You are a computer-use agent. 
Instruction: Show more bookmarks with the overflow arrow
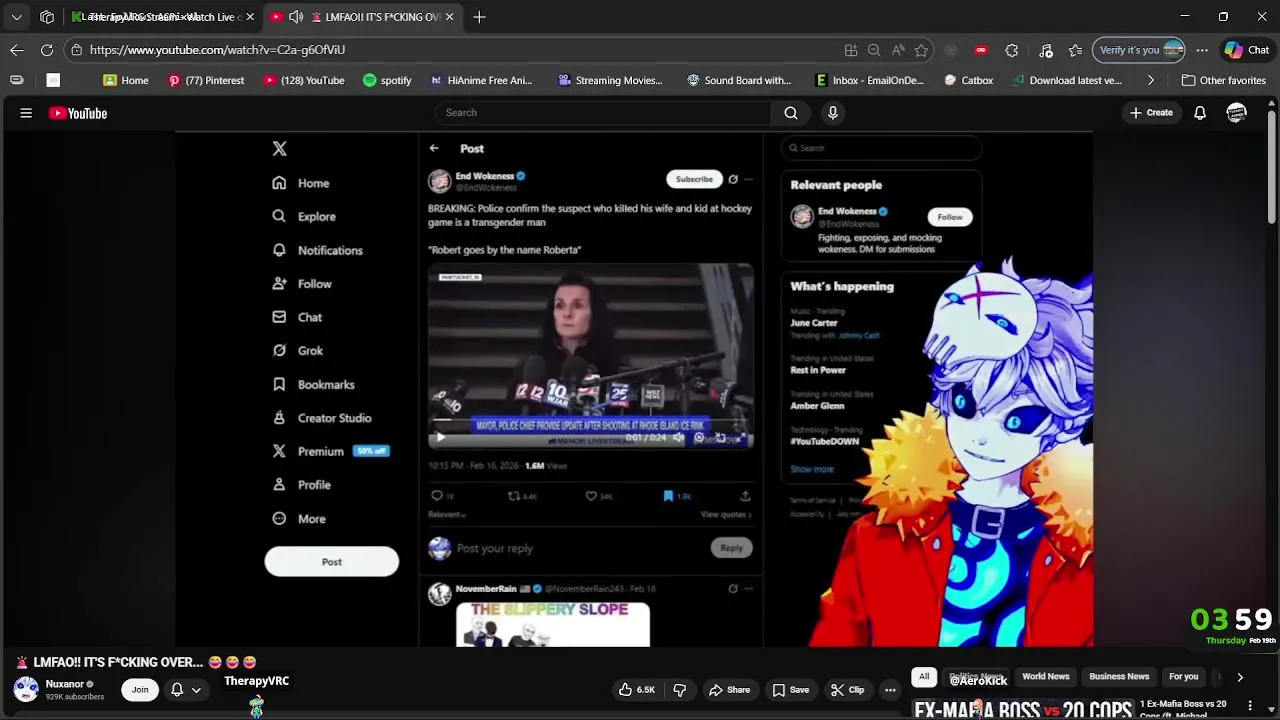1151,80
